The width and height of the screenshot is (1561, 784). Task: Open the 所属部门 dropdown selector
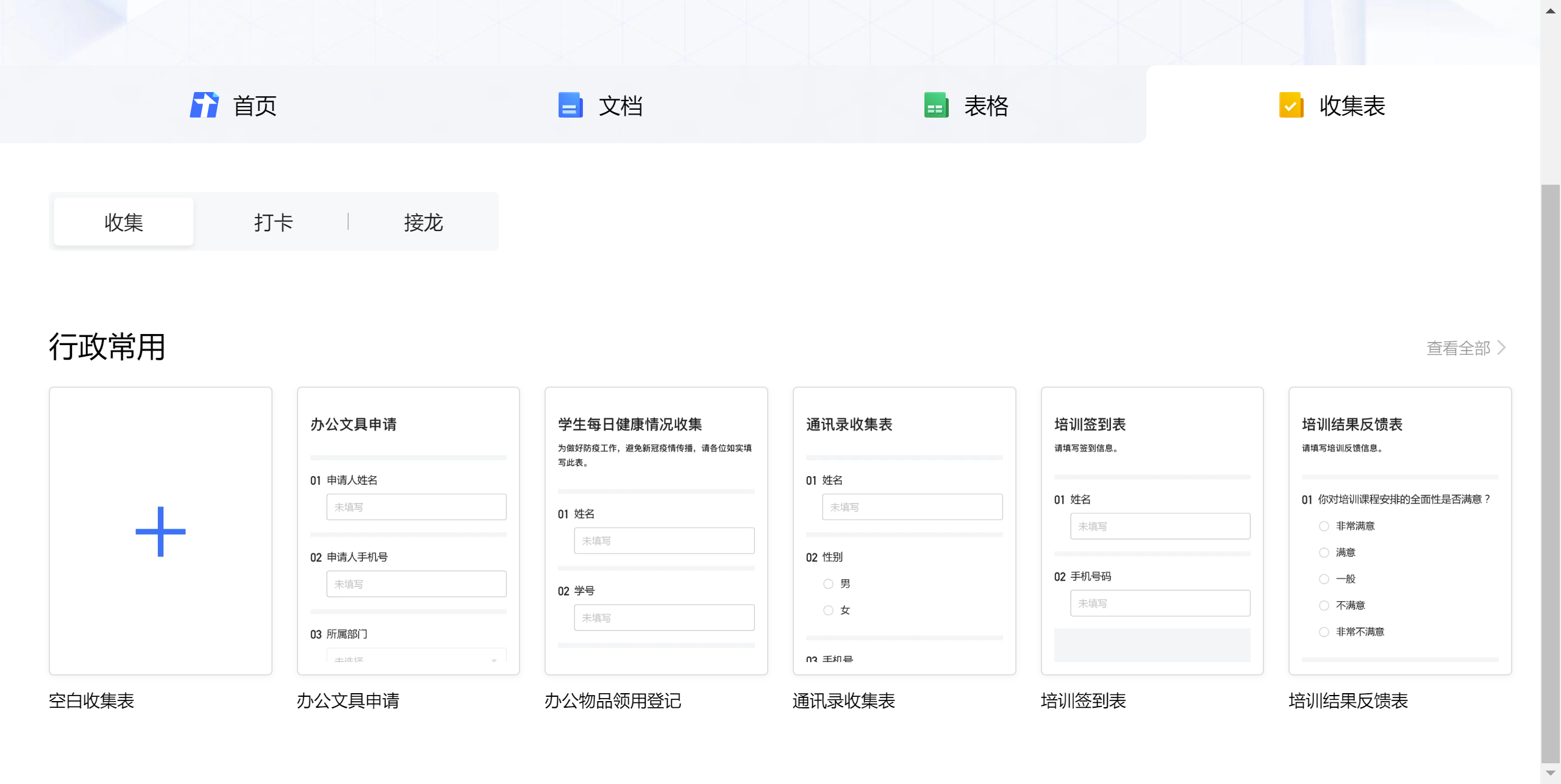tap(416, 657)
